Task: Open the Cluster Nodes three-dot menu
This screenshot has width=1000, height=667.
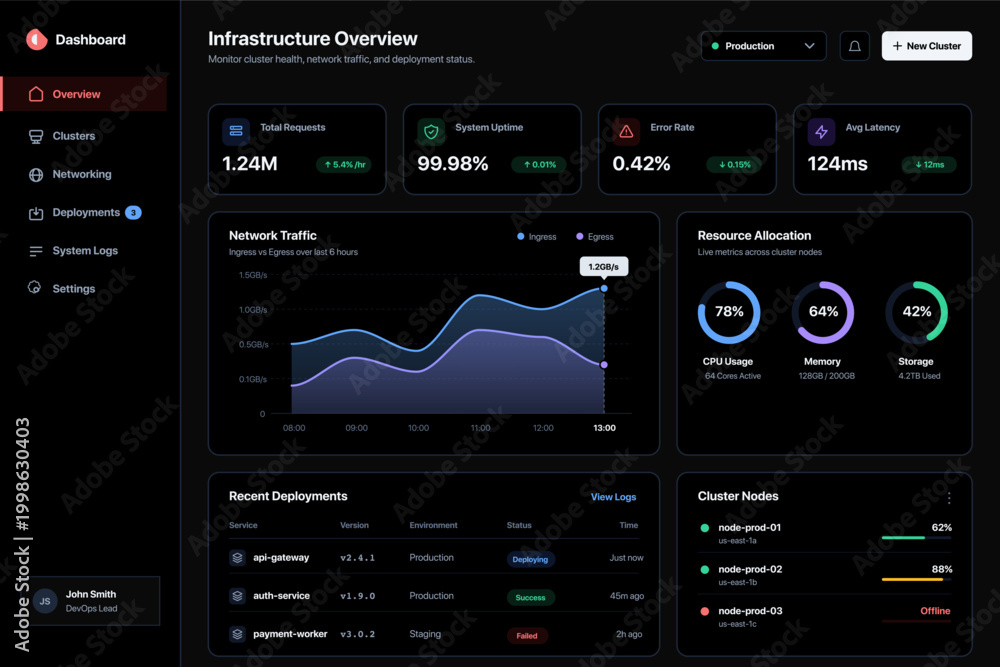Action: coord(949,497)
